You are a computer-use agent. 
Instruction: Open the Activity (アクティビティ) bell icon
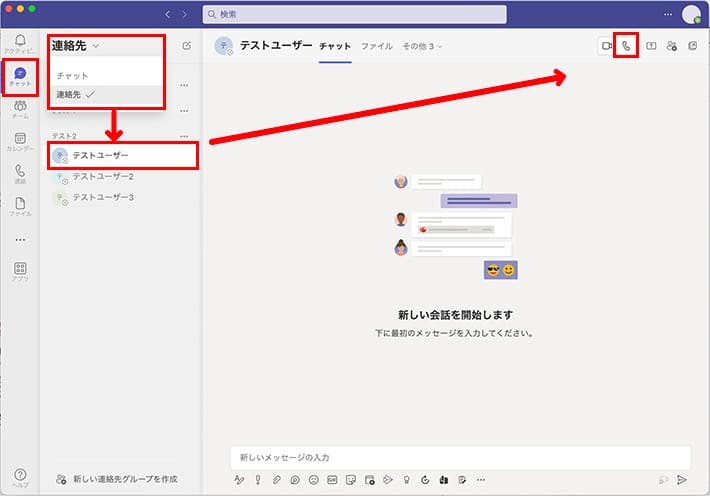click(20, 41)
